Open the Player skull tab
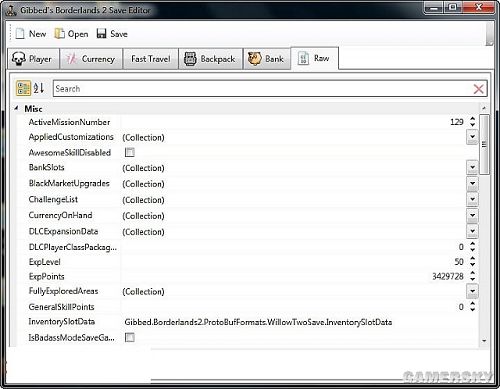Image resolution: width=500 pixels, height=389 pixels. [33, 59]
